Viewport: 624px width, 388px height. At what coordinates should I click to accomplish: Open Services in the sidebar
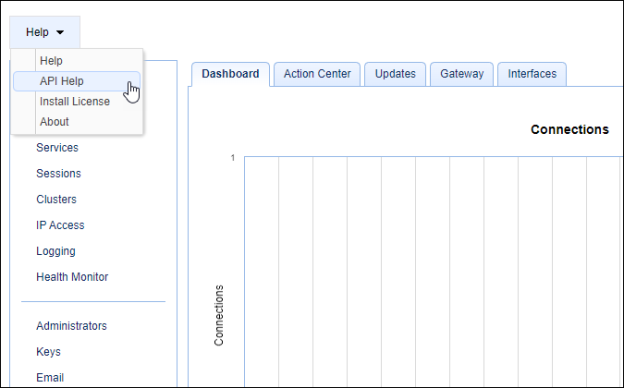(x=57, y=148)
